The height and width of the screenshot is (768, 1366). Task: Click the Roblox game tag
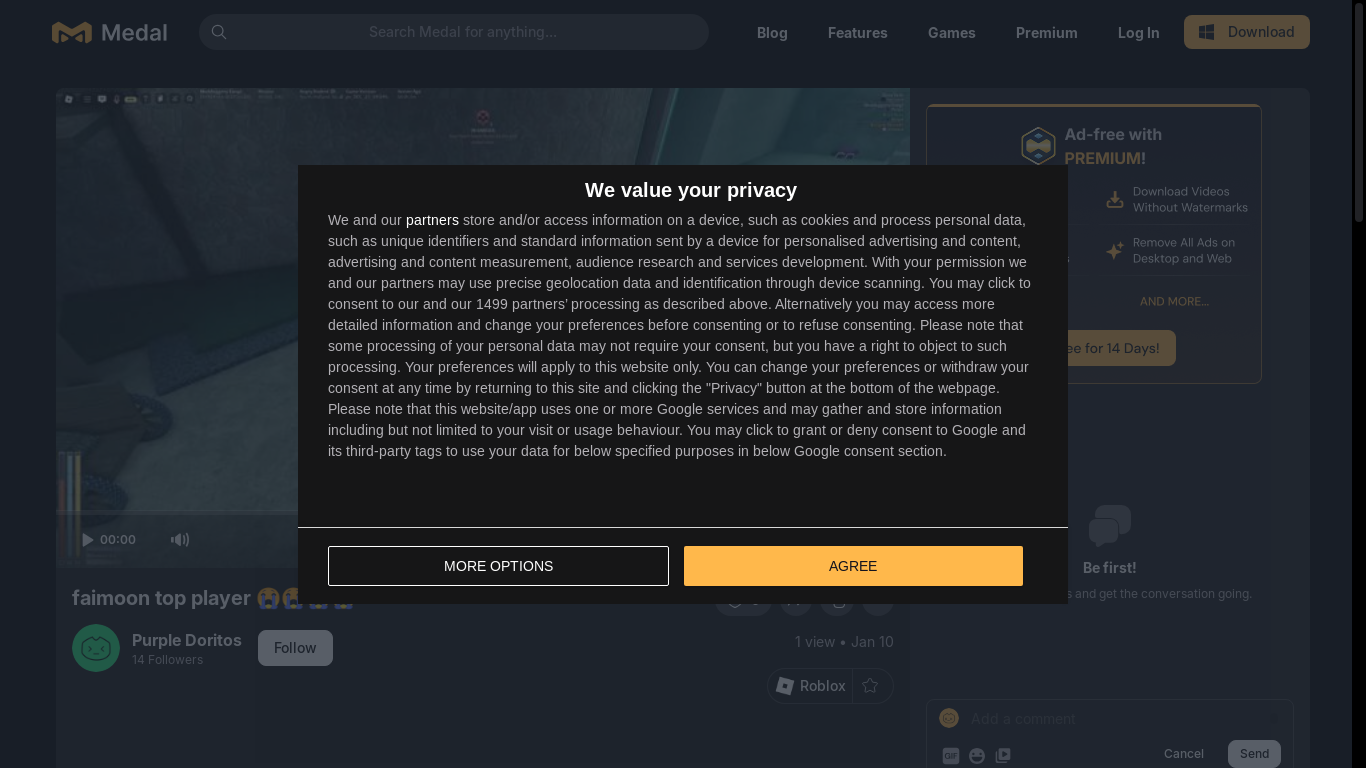[x=811, y=686]
